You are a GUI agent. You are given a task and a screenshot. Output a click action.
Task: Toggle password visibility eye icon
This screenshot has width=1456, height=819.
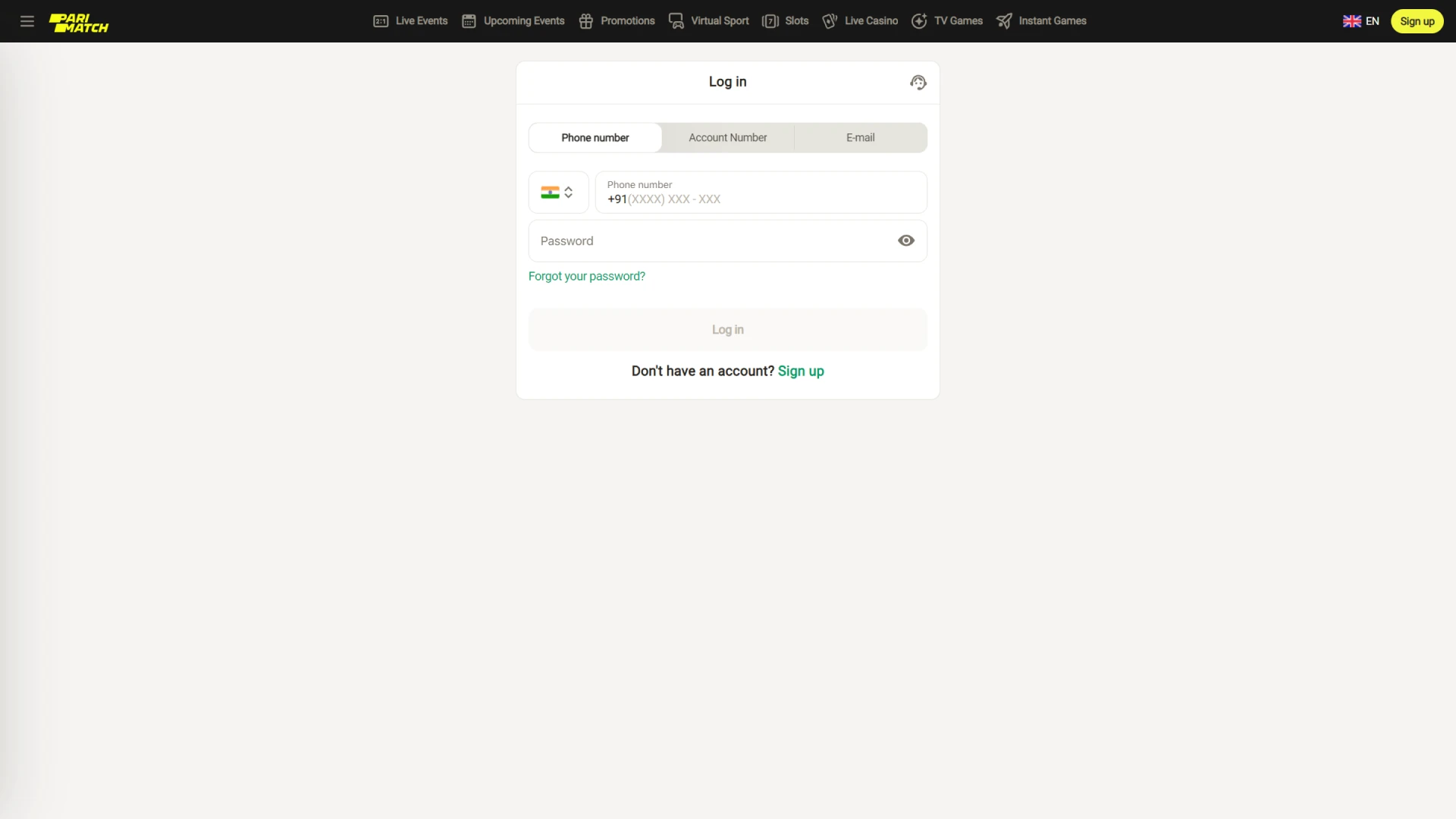906,240
